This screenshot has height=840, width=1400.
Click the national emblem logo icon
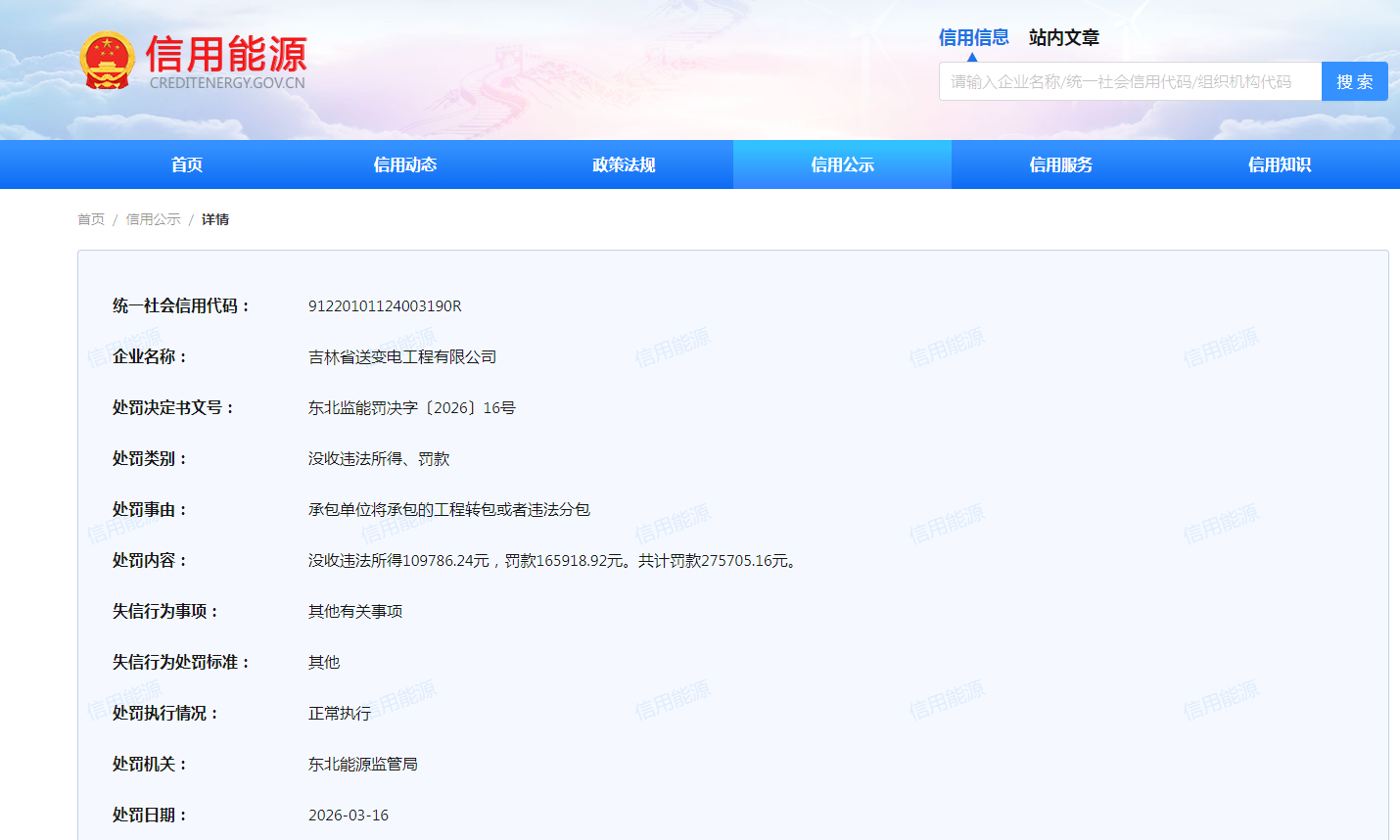[x=107, y=61]
